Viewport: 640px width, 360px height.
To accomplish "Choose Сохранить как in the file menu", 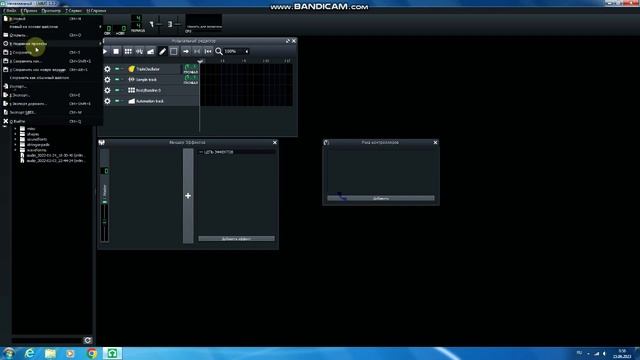I will click(x=52, y=61).
